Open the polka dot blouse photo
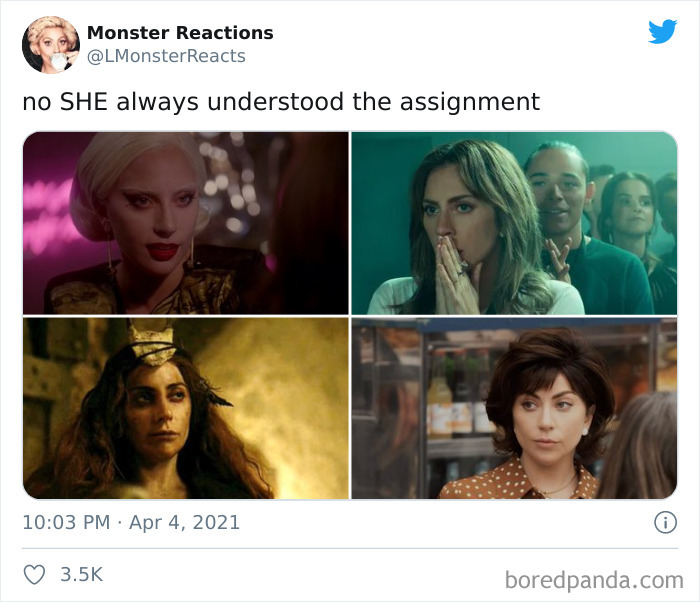 514,408
